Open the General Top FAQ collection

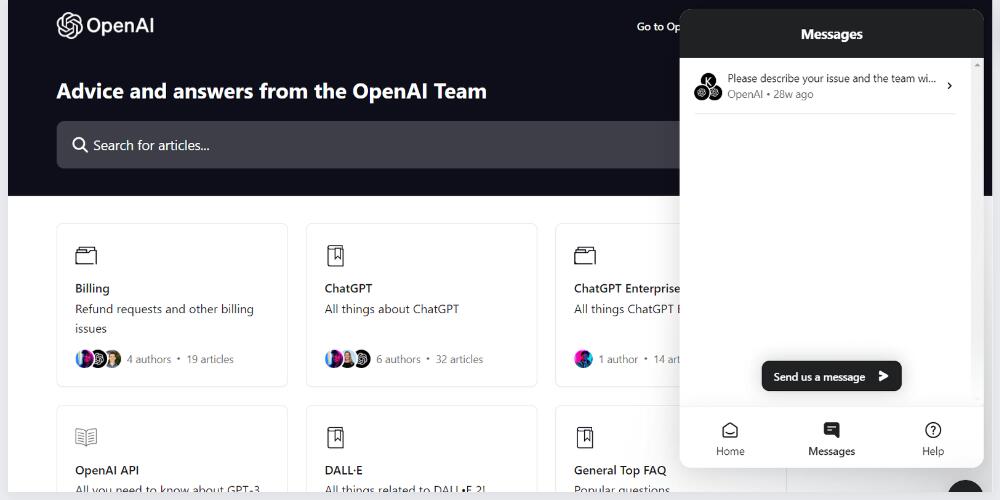coord(617,449)
